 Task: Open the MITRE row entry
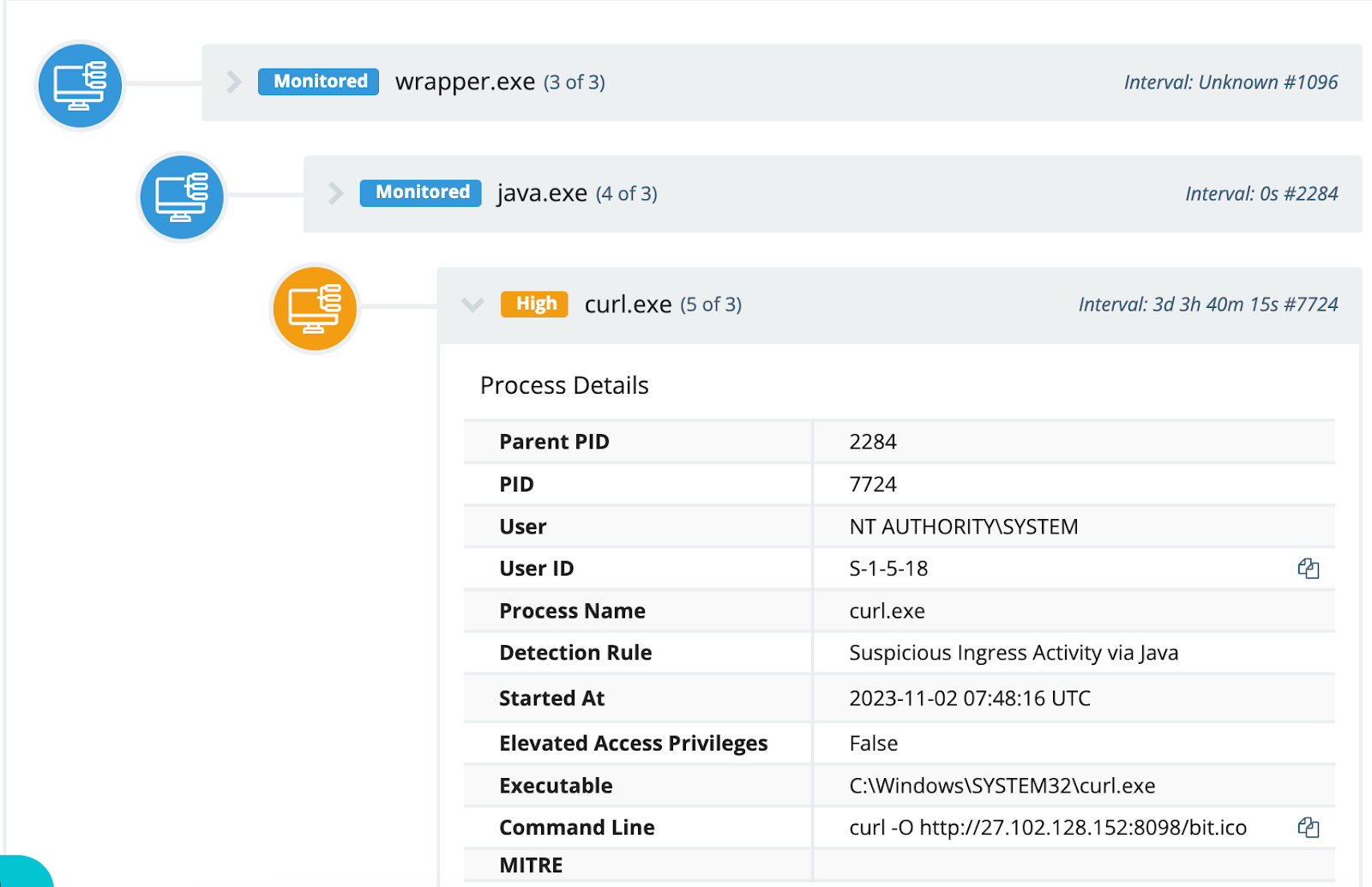[530, 865]
